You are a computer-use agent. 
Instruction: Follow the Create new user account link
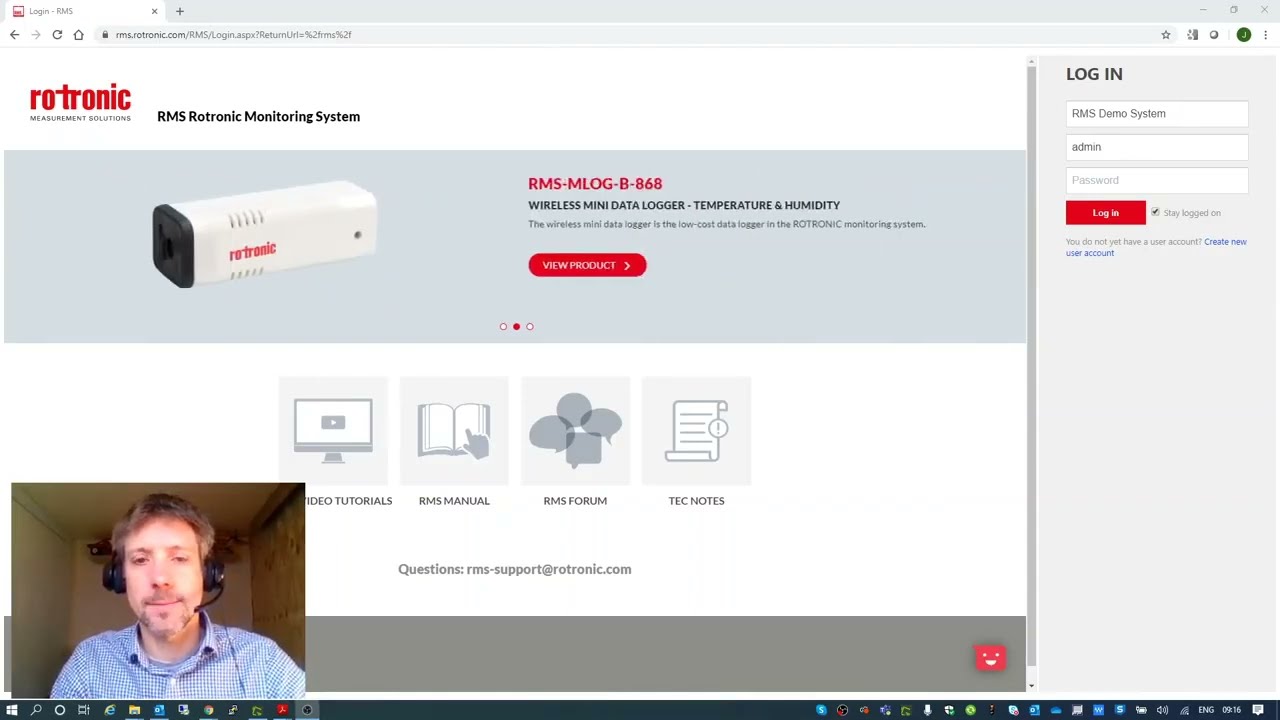click(x=1156, y=247)
